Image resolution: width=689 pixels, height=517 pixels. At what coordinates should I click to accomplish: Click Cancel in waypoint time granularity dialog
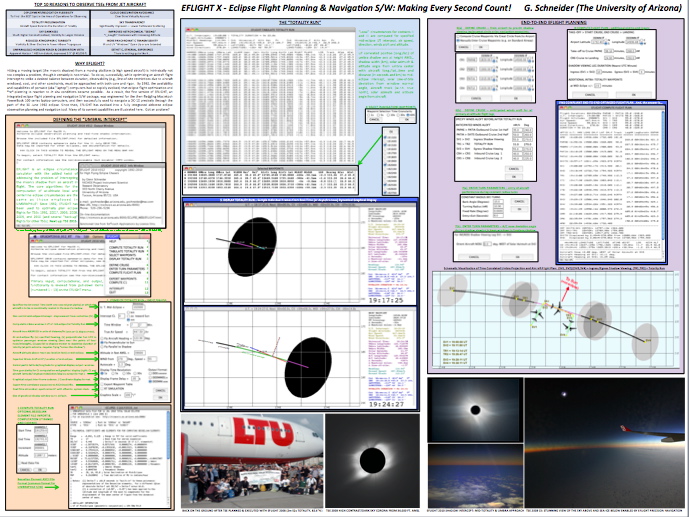pyautogui.click(x=375, y=119)
